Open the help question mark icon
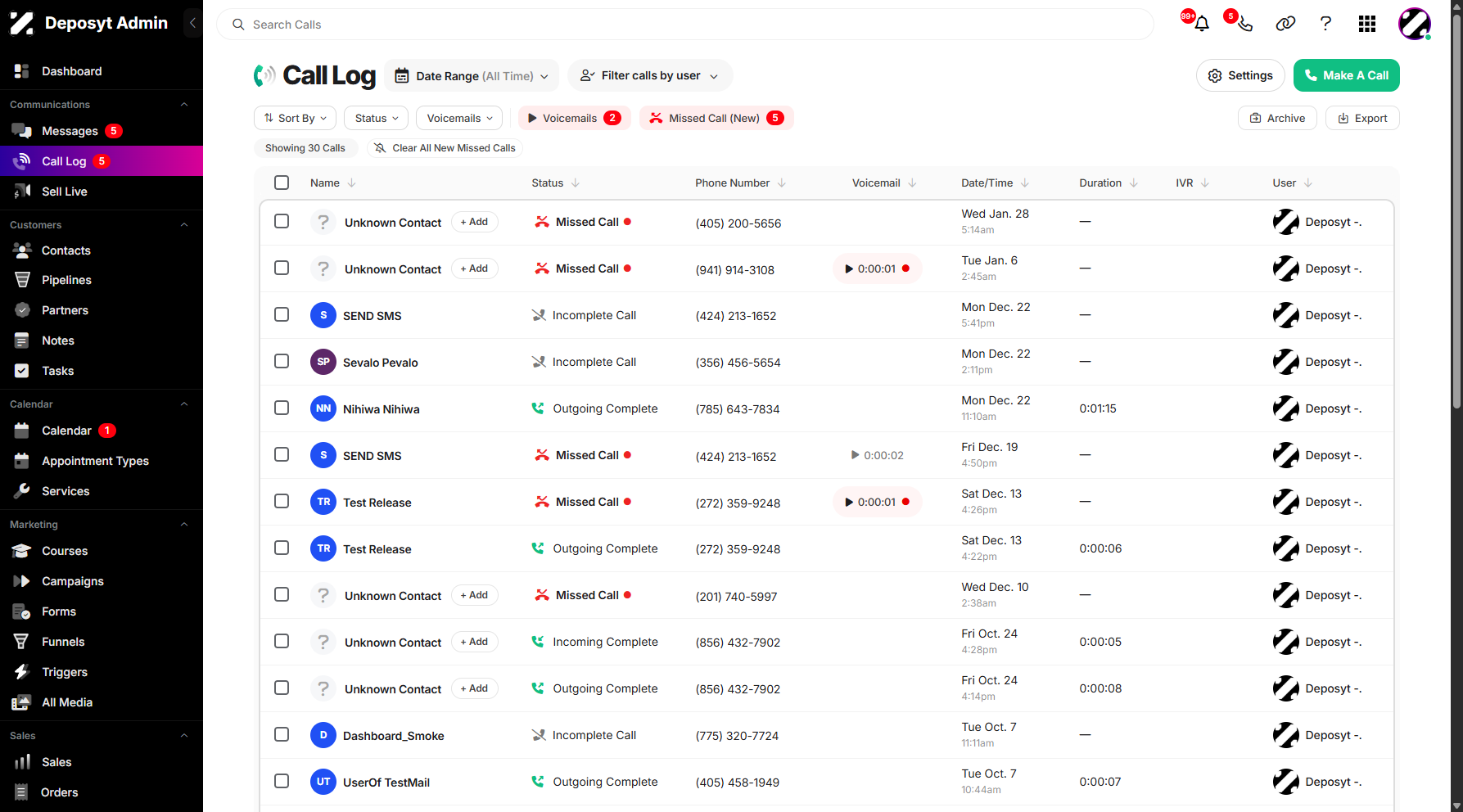This screenshot has height=812, width=1463. [x=1325, y=24]
